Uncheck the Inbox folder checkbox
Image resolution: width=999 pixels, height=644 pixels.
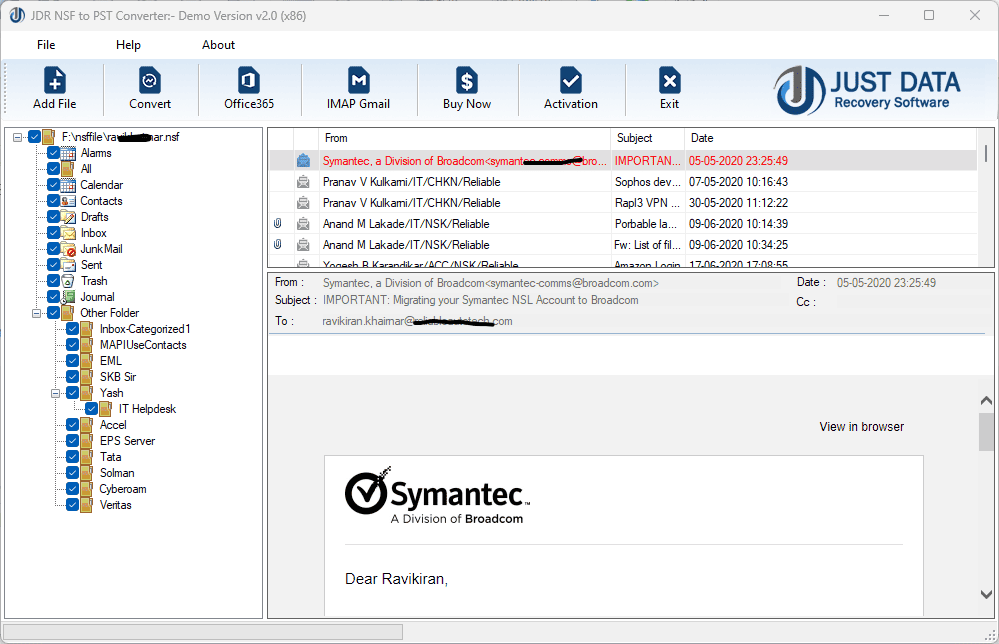tap(54, 233)
